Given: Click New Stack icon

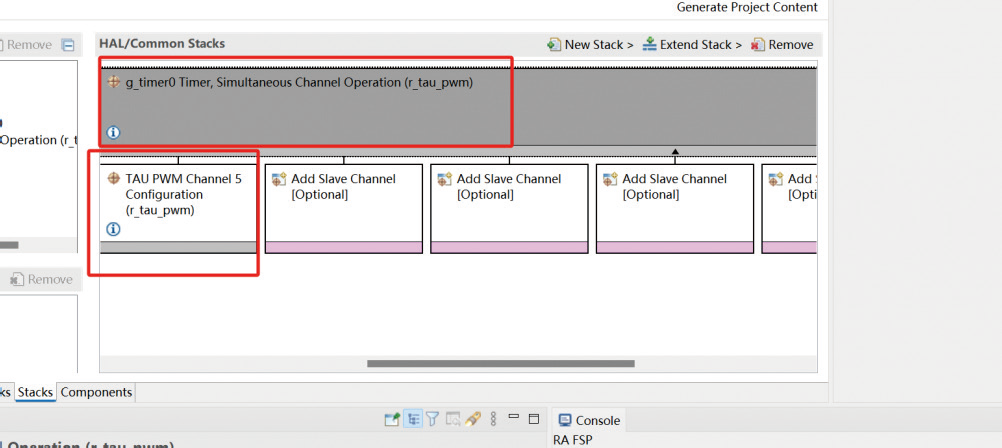Looking at the screenshot, I should point(554,45).
